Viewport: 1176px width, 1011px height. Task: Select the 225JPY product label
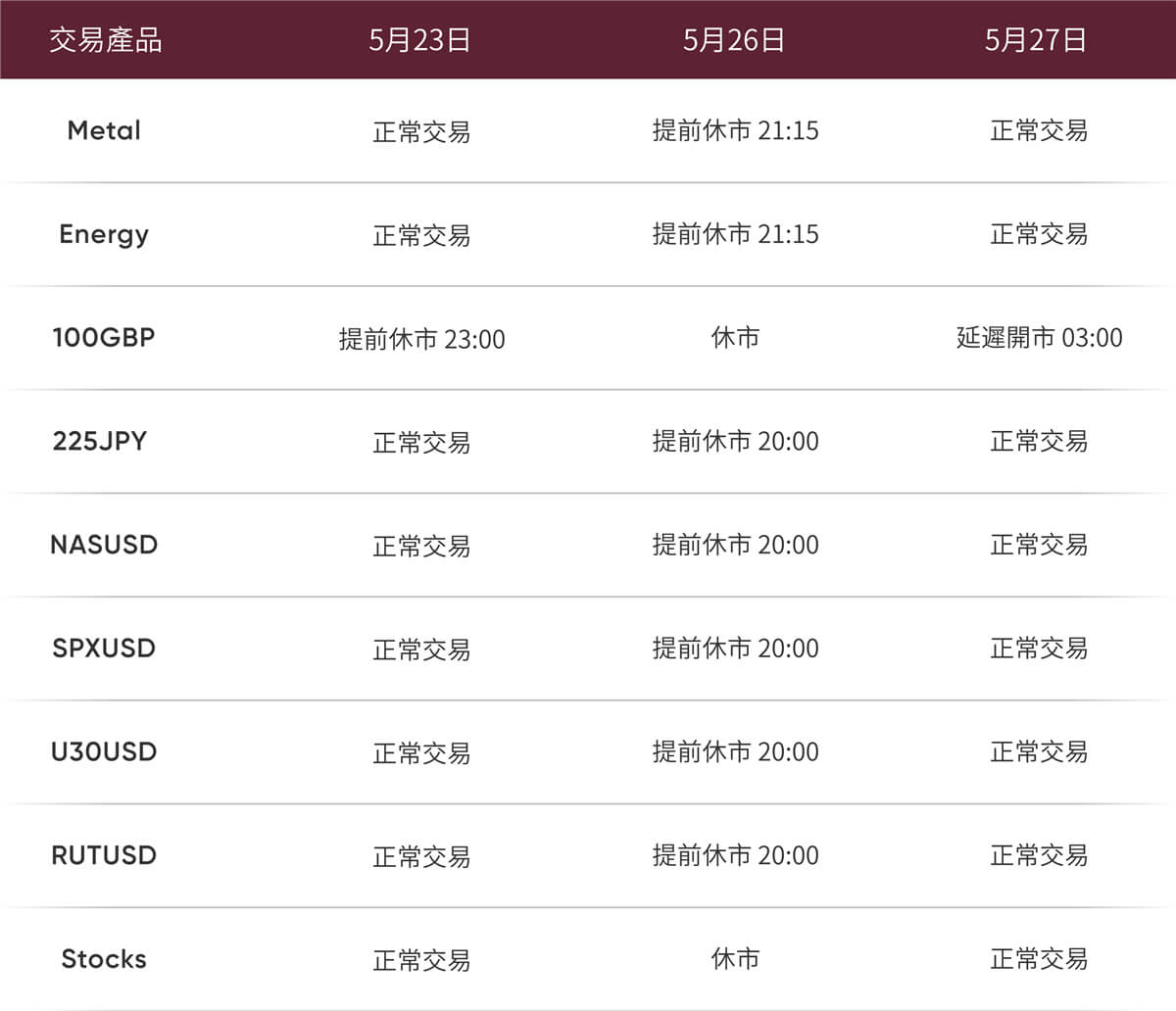pyautogui.click(x=100, y=441)
